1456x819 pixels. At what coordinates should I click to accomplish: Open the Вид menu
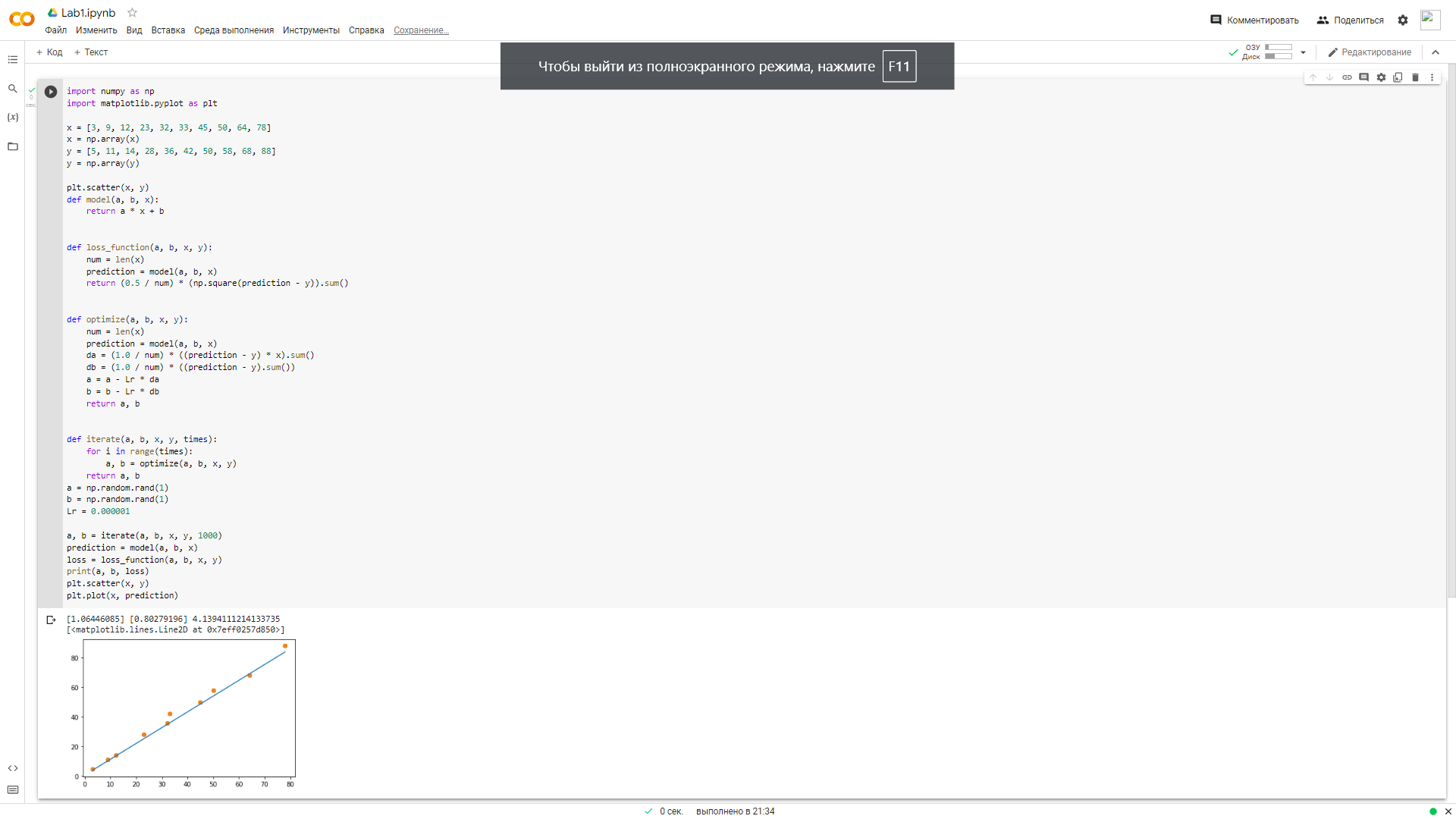click(134, 30)
